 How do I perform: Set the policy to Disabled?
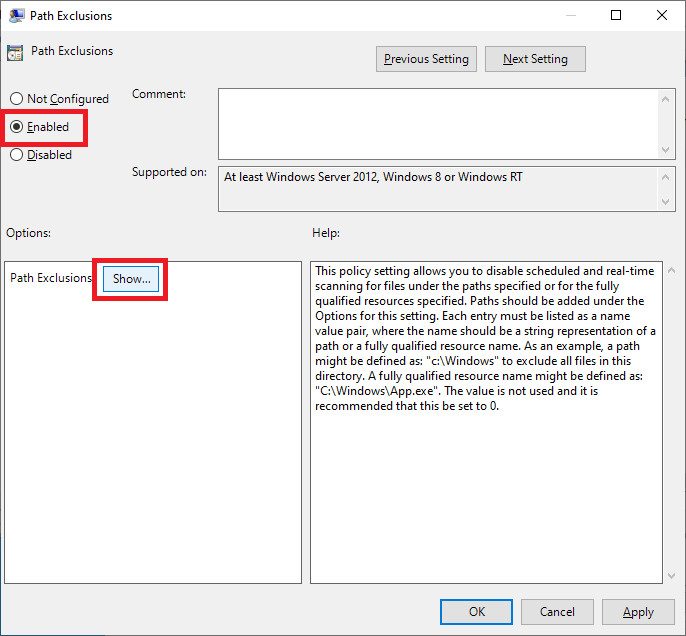pos(16,155)
